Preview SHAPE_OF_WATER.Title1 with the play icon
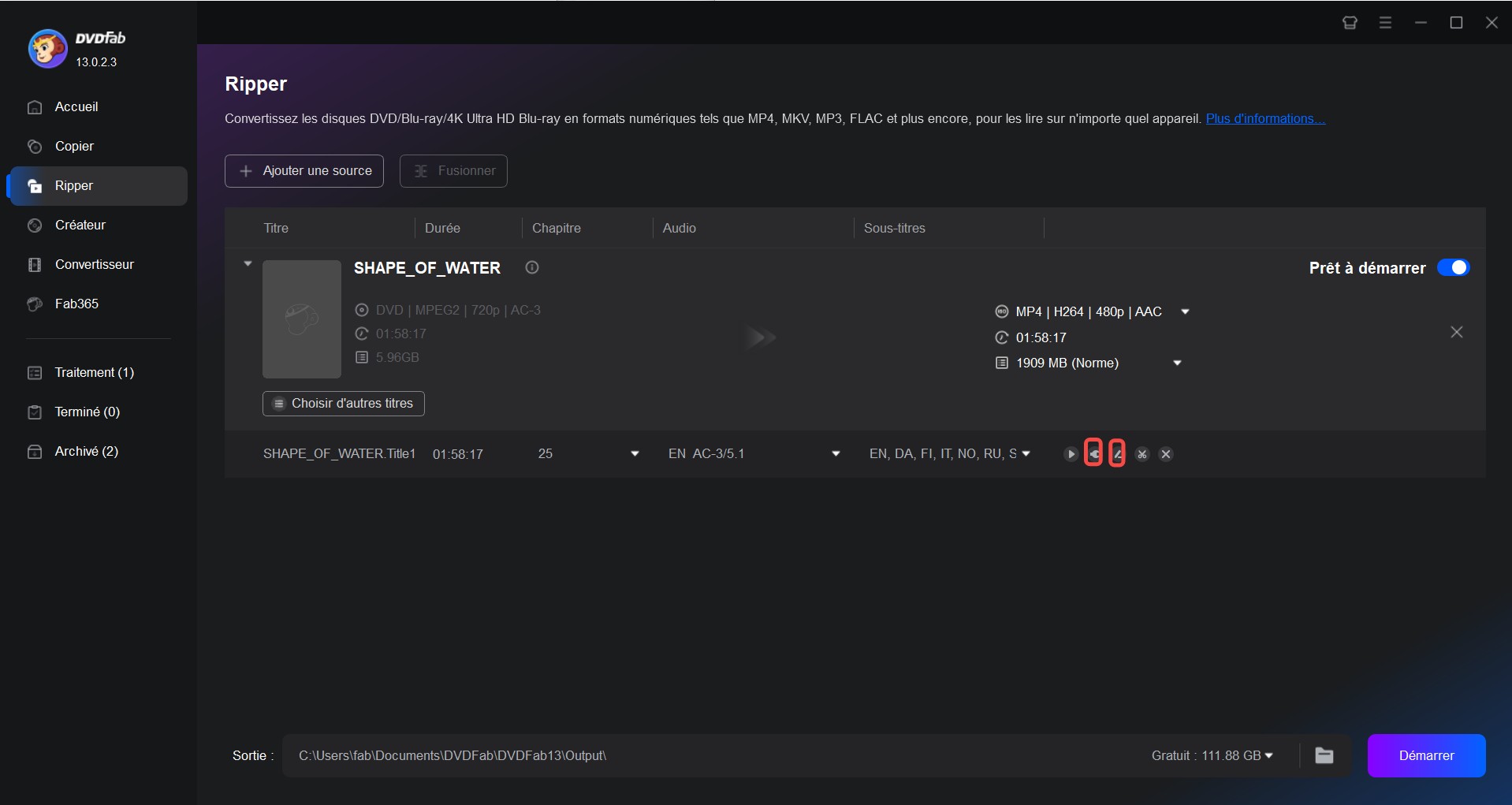 (x=1071, y=454)
